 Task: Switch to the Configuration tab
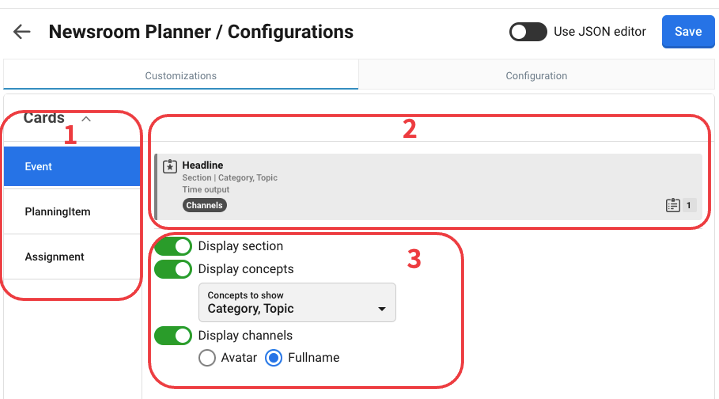pyautogui.click(x=536, y=75)
